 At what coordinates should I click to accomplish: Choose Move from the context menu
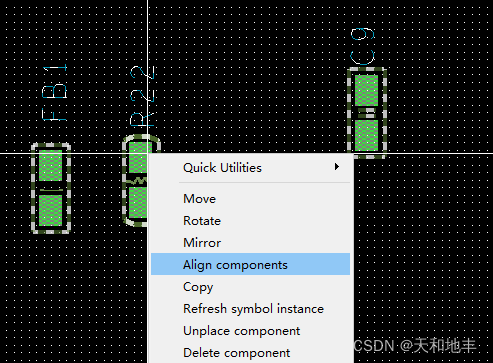250,199
